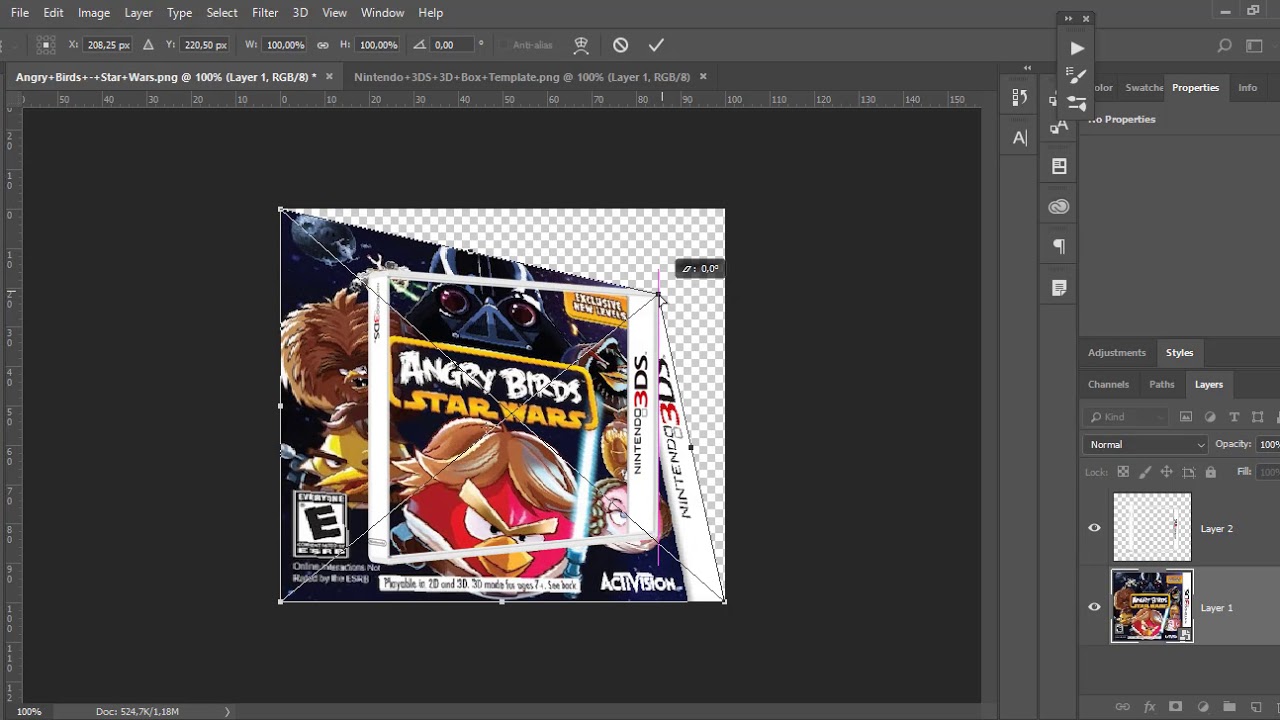
Task: Open status bar info arrow
Action: tap(227, 712)
